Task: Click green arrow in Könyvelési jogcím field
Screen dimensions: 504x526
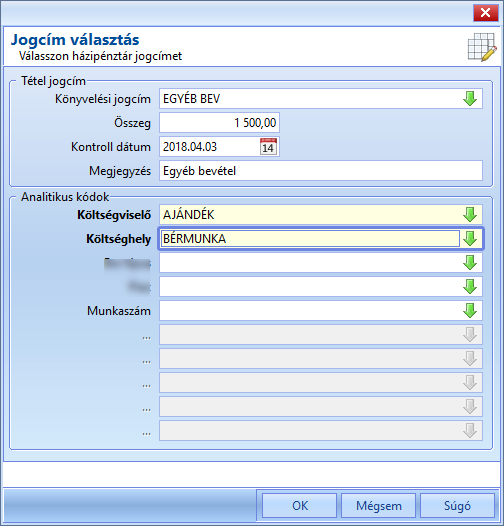Action: 470,99
